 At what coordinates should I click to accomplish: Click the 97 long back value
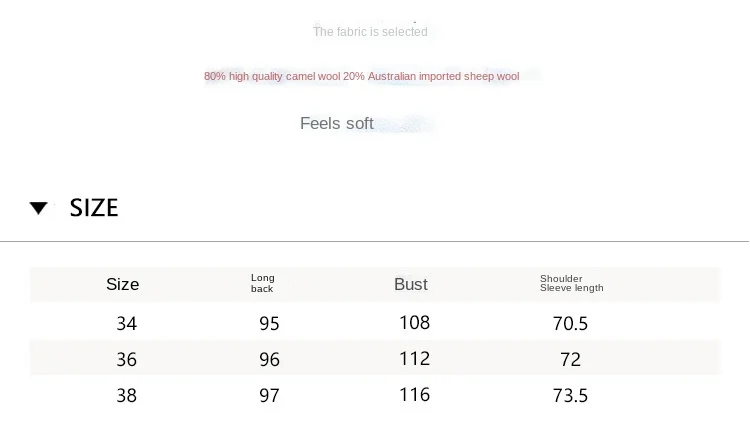click(x=269, y=396)
